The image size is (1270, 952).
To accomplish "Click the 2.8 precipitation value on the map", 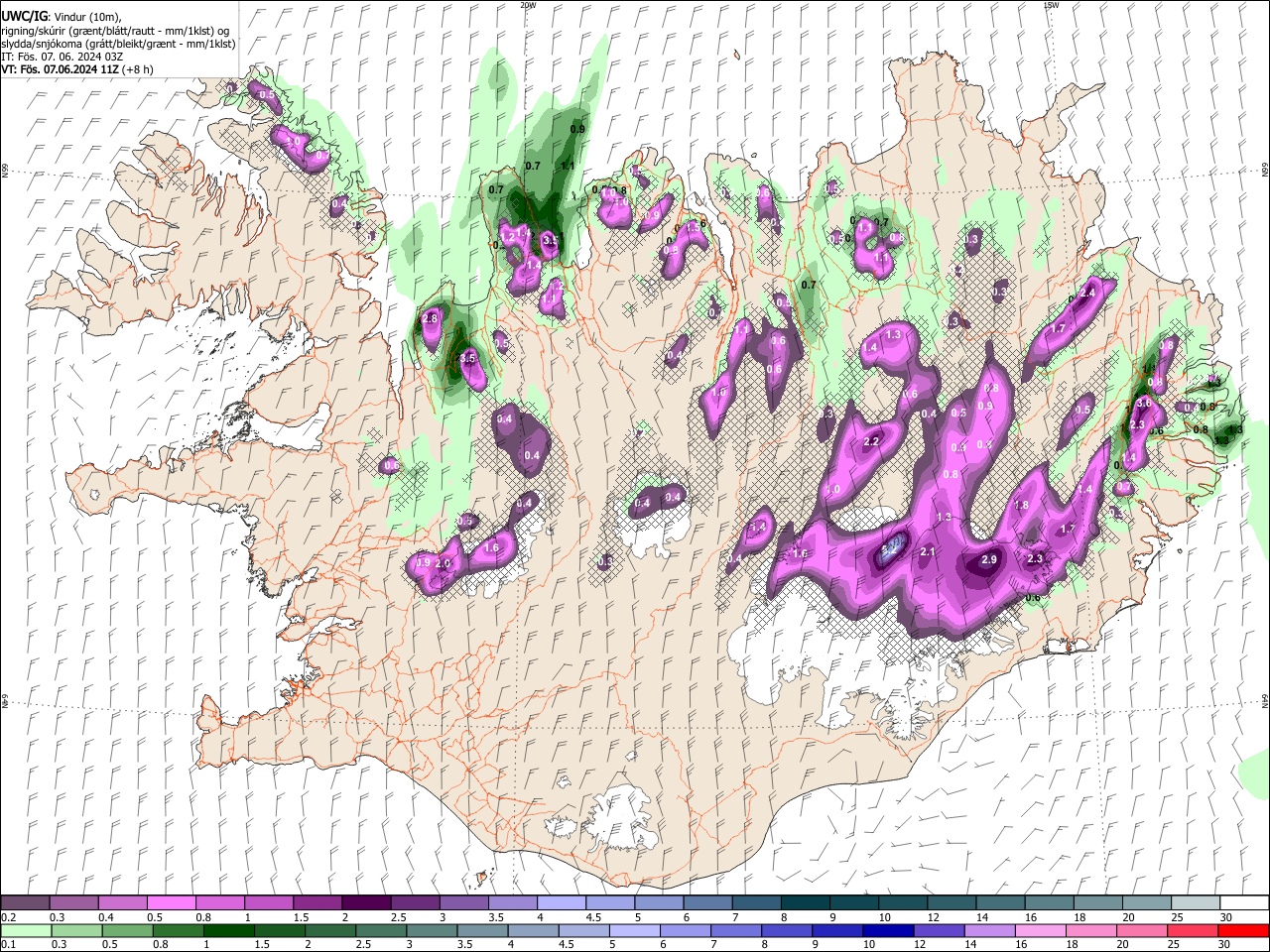I will [430, 318].
